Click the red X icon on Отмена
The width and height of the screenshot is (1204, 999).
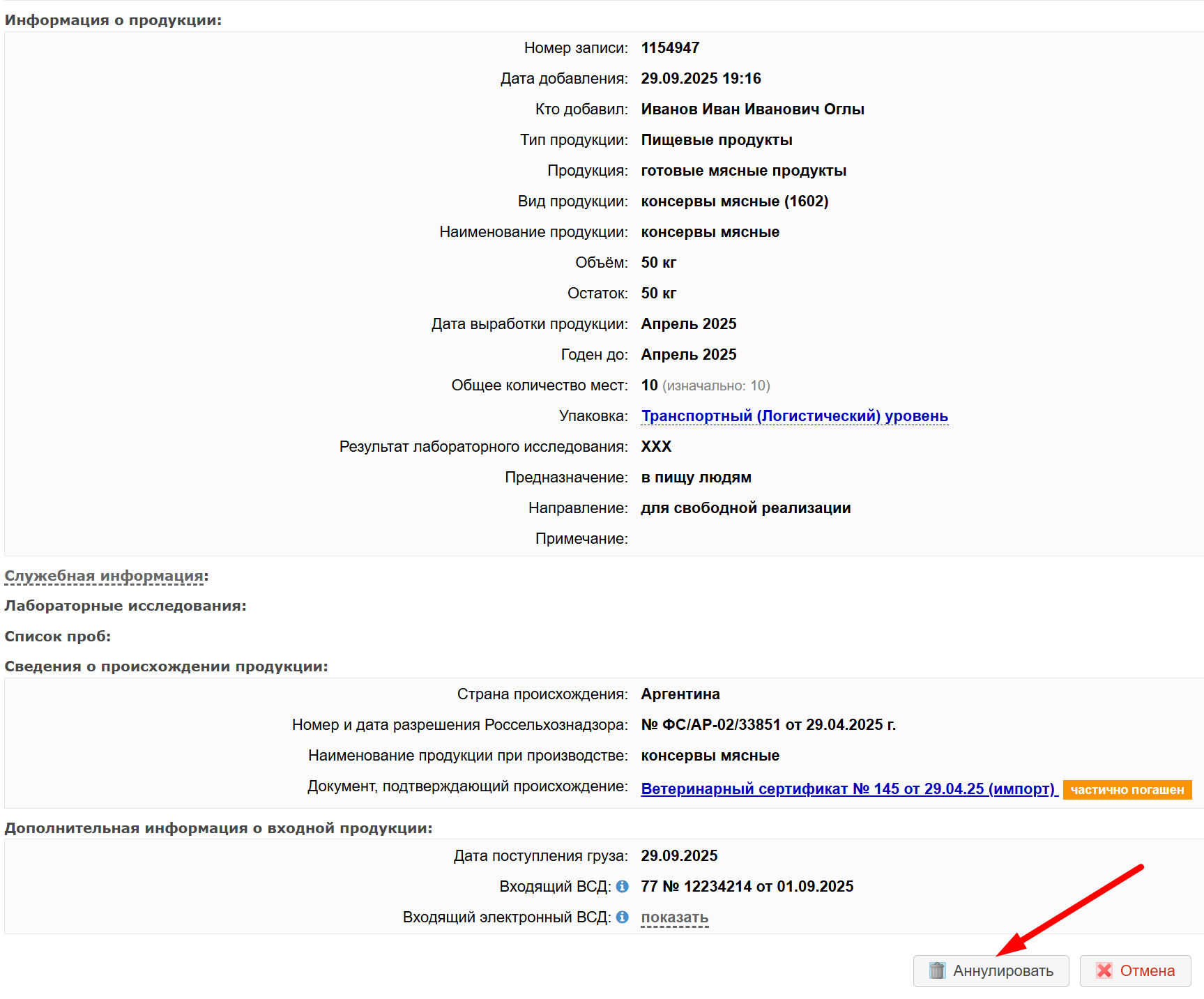(x=1104, y=970)
